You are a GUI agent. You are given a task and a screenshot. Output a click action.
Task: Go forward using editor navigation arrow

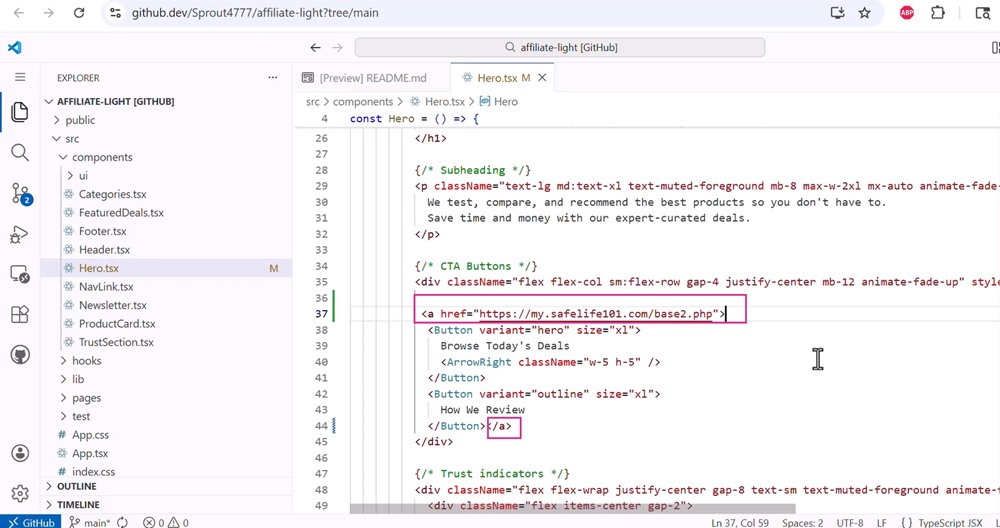337,47
